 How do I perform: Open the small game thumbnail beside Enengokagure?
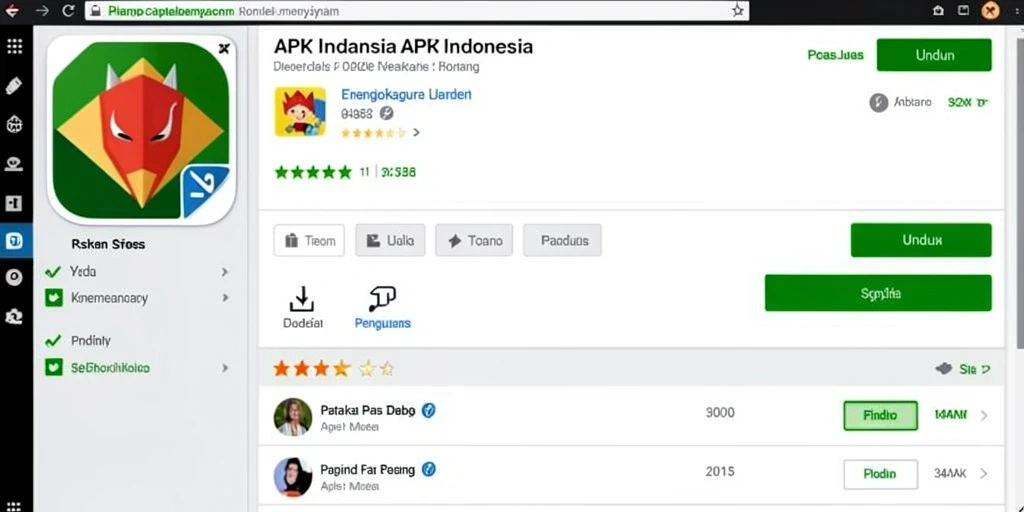coord(300,112)
